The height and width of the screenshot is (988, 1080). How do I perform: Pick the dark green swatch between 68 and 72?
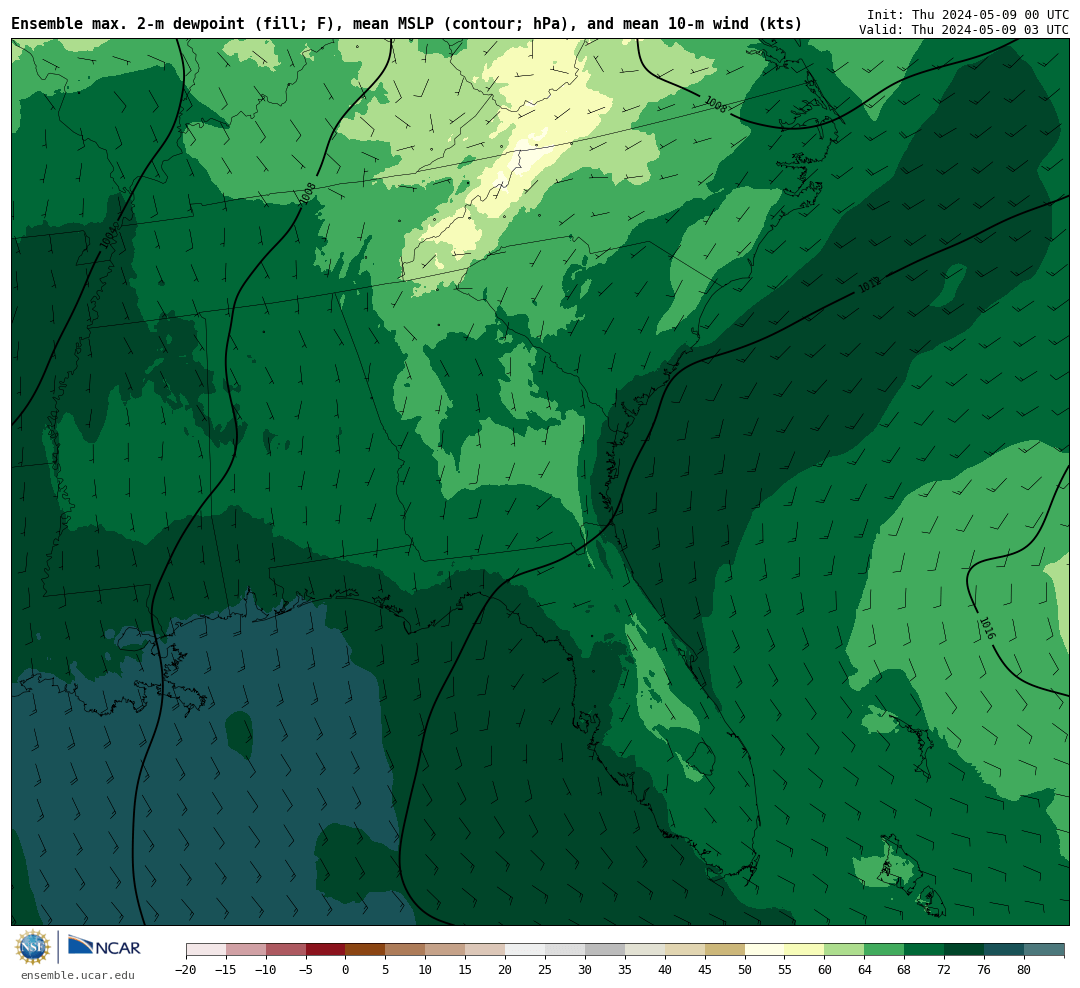[x=925, y=950]
